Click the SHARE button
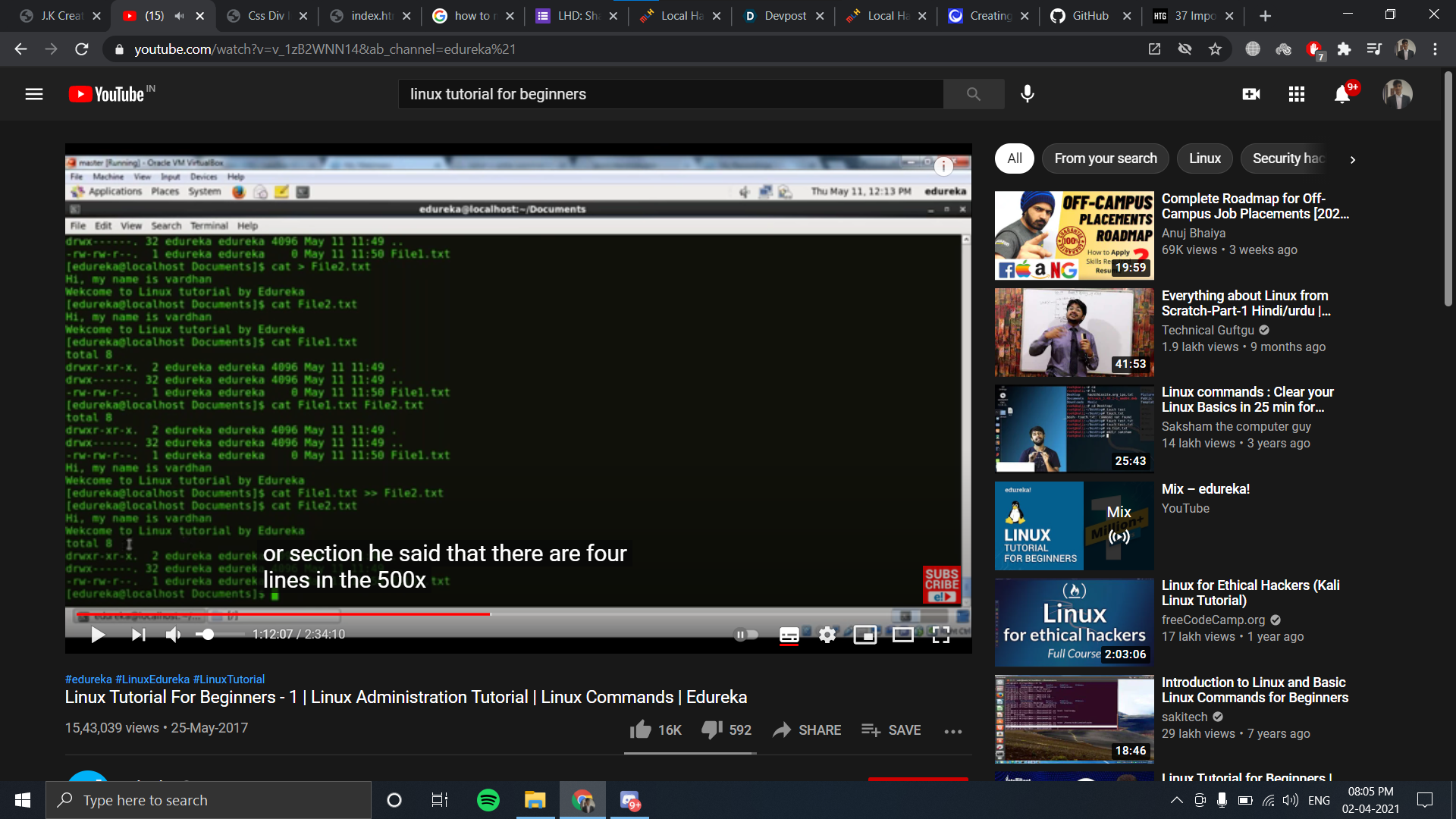Viewport: 1456px width, 819px height. 807,730
